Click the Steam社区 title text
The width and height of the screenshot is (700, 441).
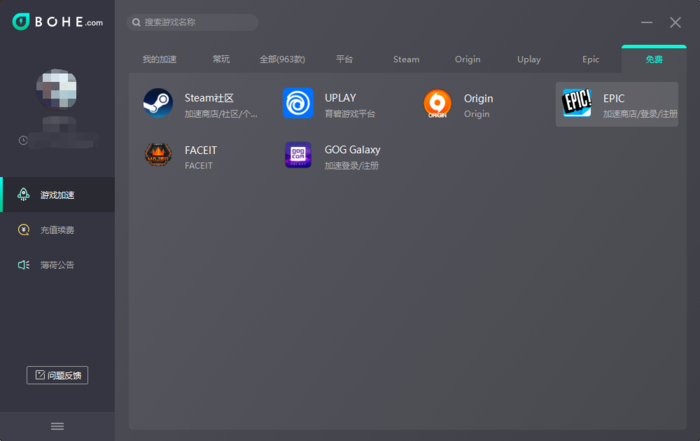click(209, 98)
